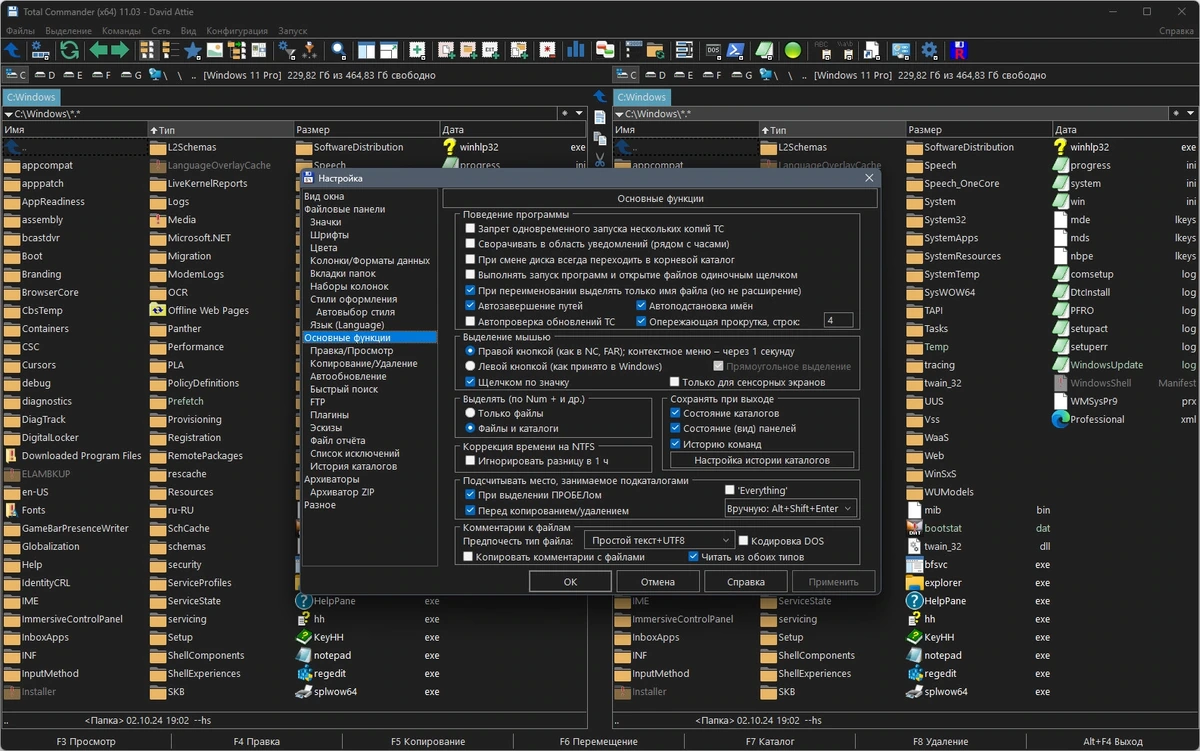Select drive G in right panel drive bar
Viewport: 1200px width, 751px height.
741,75
